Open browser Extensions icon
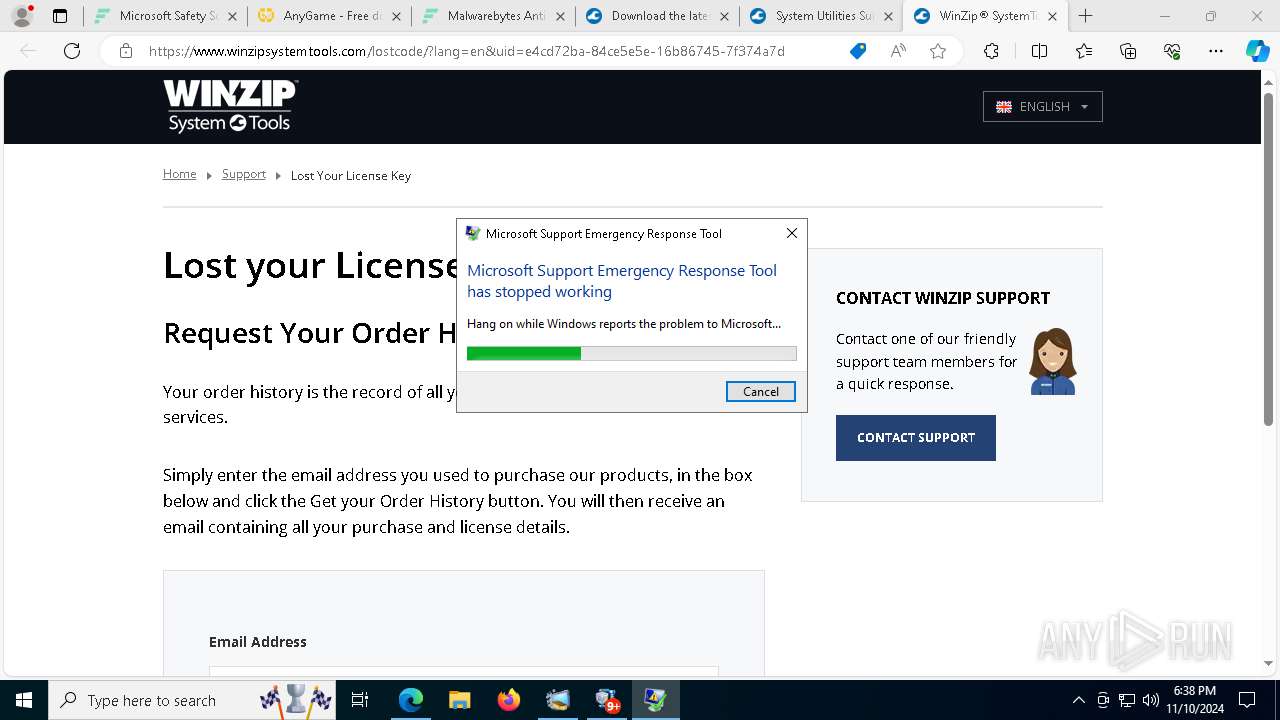Image resolution: width=1280 pixels, height=720 pixels. [x=991, y=52]
